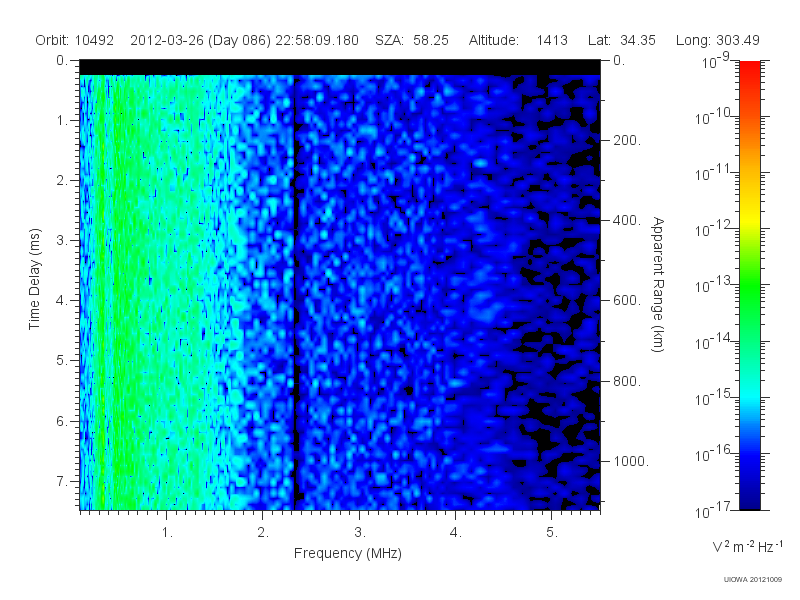This screenshot has width=800, height=600.
Task: Click the 3. tick label on frequency axis
Action: coord(360,532)
